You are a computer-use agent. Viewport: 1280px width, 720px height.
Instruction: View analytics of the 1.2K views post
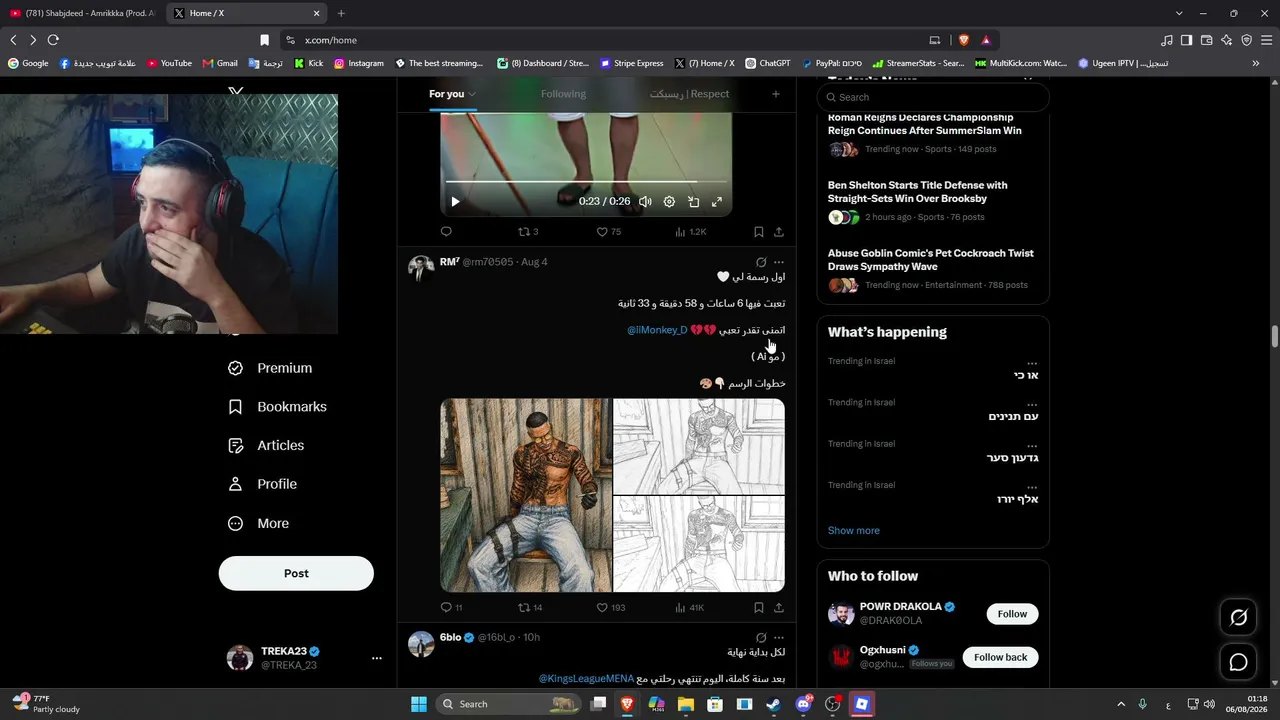point(690,232)
